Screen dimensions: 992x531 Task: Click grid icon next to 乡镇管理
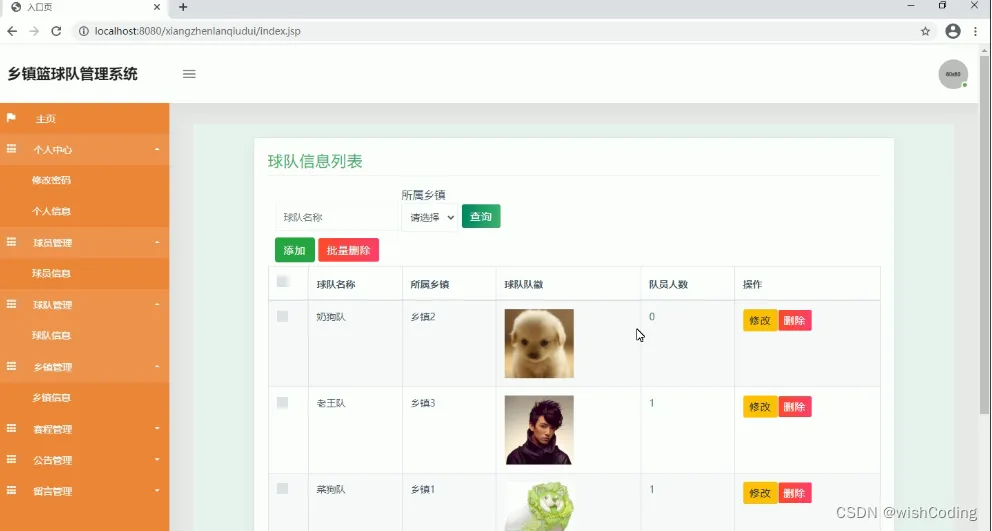coord(11,366)
